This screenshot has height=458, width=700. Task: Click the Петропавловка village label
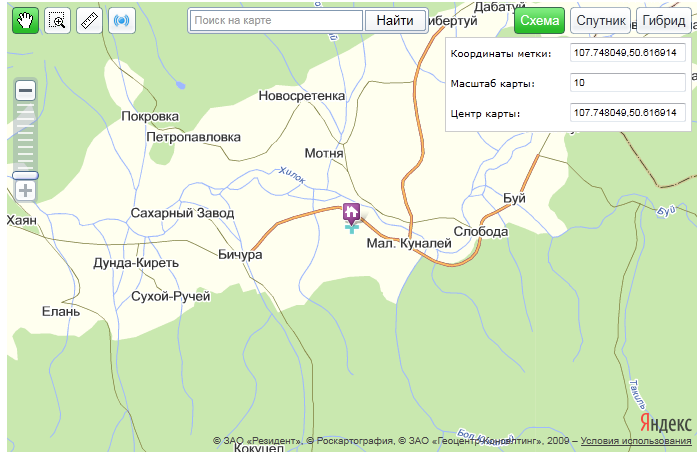(193, 137)
